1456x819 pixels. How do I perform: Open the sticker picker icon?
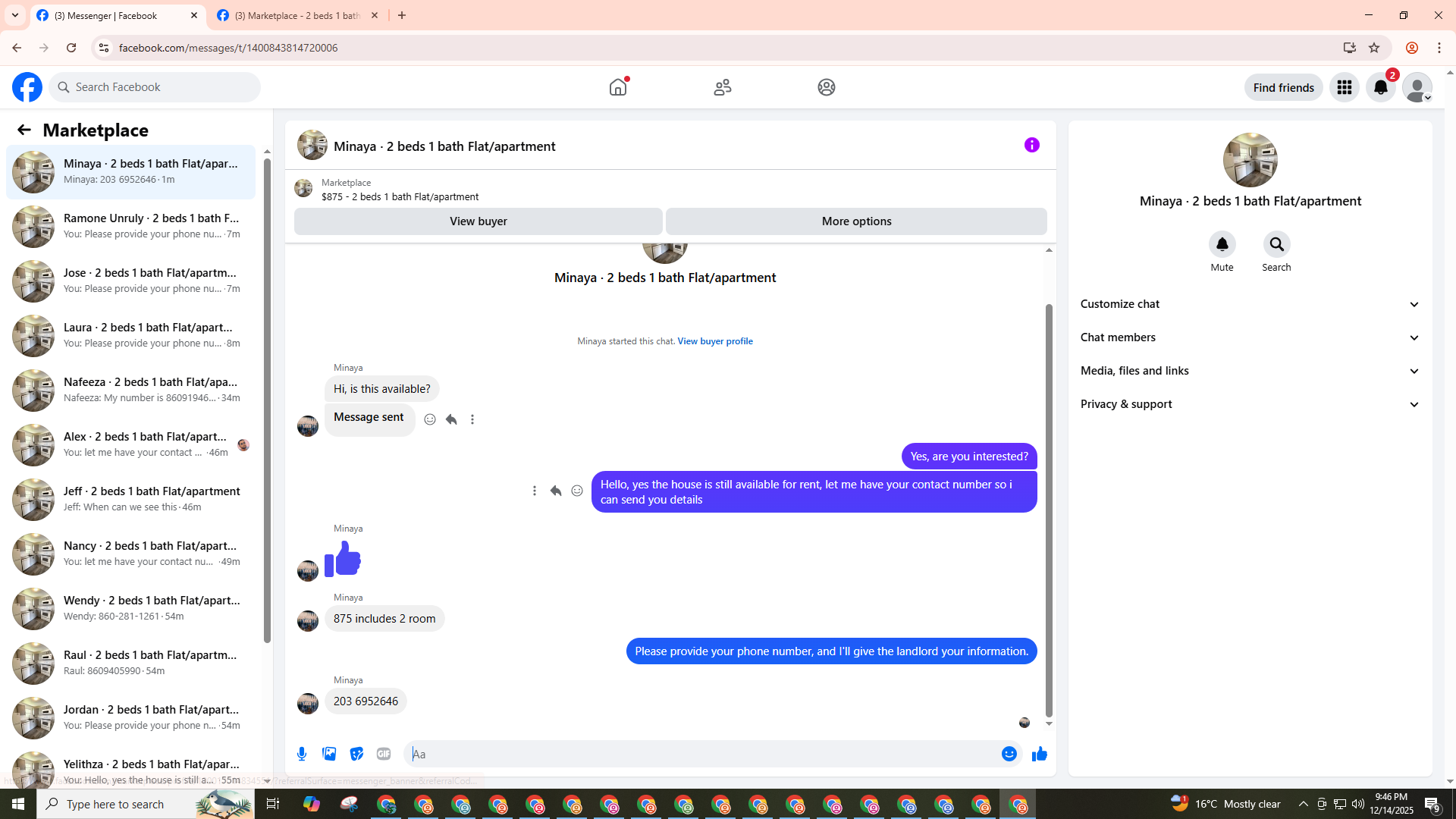356,754
